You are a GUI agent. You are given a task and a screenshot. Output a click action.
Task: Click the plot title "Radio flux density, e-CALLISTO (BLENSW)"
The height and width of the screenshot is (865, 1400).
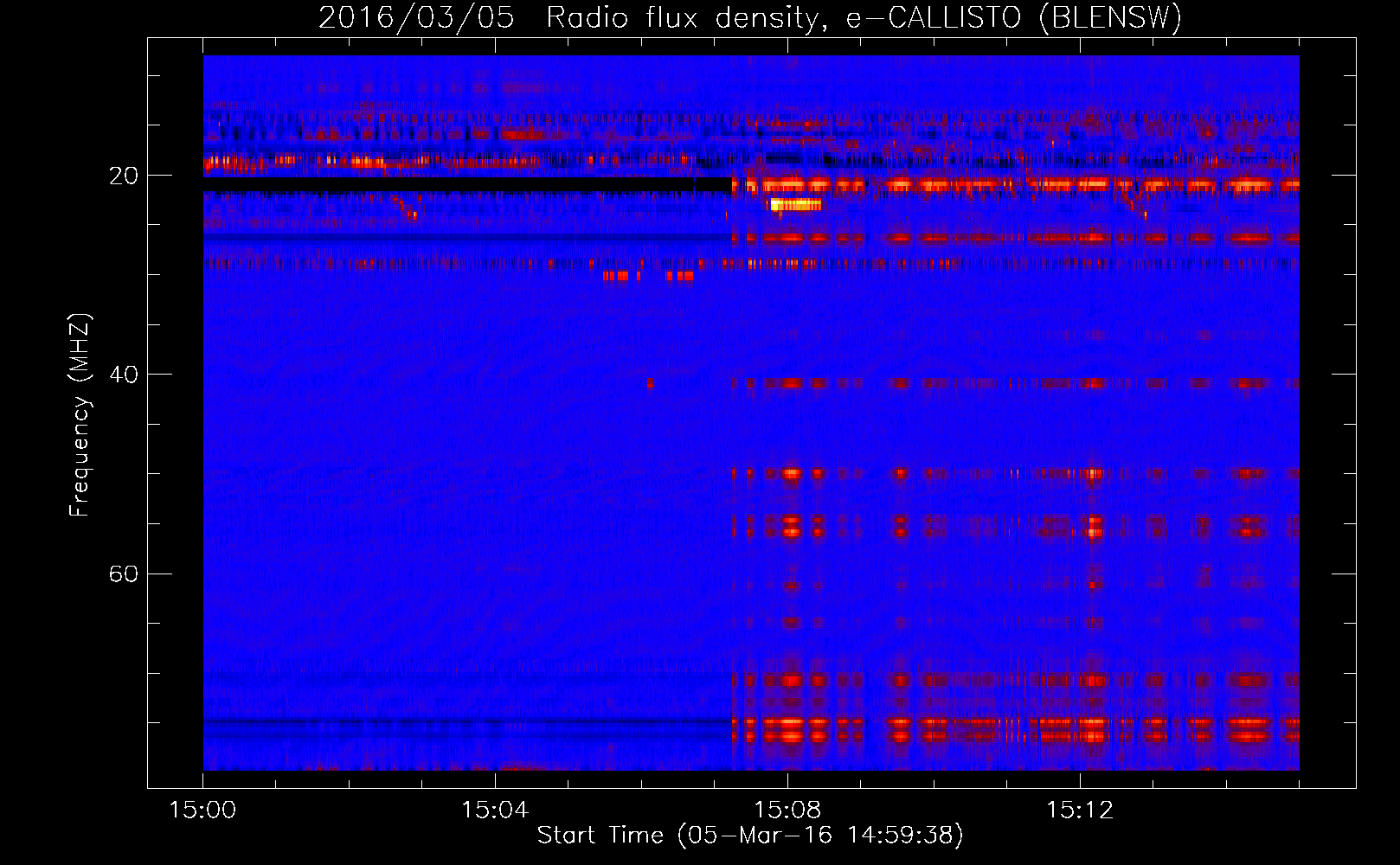click(x=864, y=18)
